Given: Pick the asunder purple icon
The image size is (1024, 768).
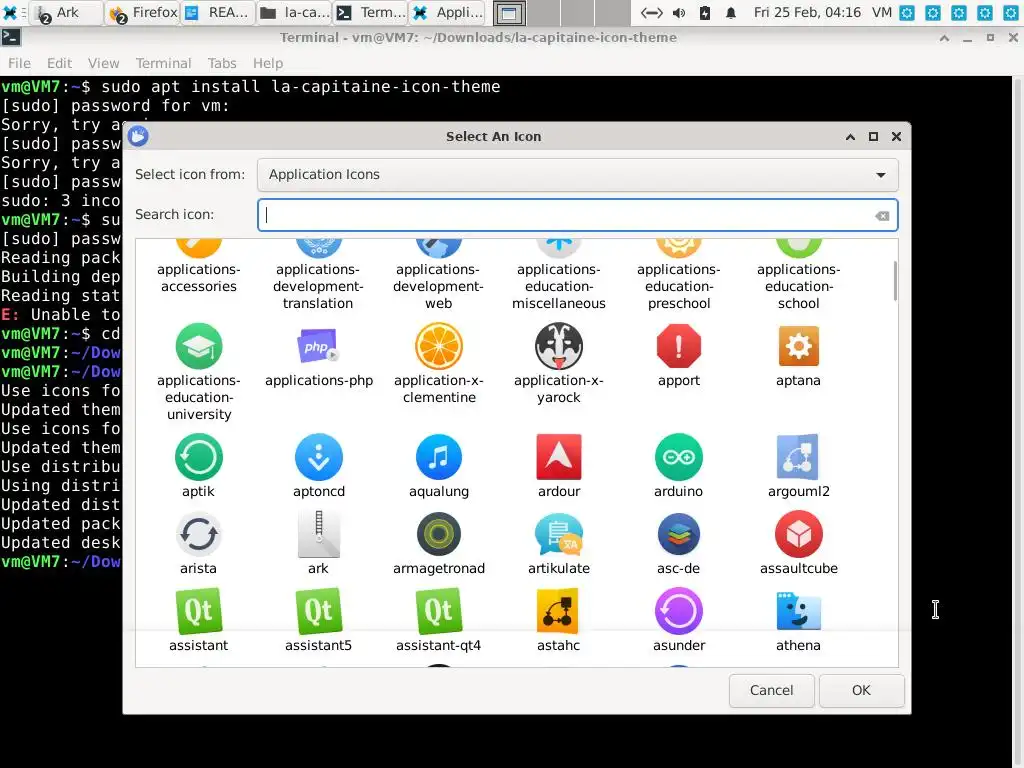Looking at the screenshot, I should coord(679,611).
